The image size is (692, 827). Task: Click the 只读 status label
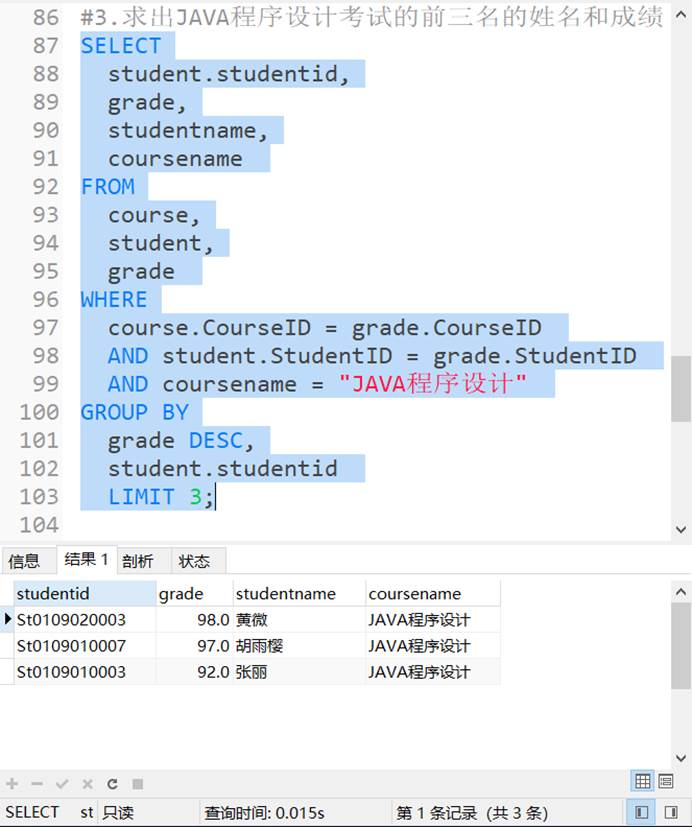coord(118,813)
